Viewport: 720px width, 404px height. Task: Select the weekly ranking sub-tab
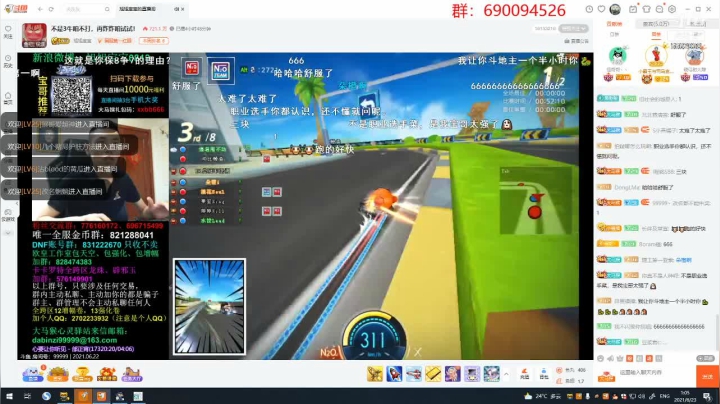tap(656, 34)
